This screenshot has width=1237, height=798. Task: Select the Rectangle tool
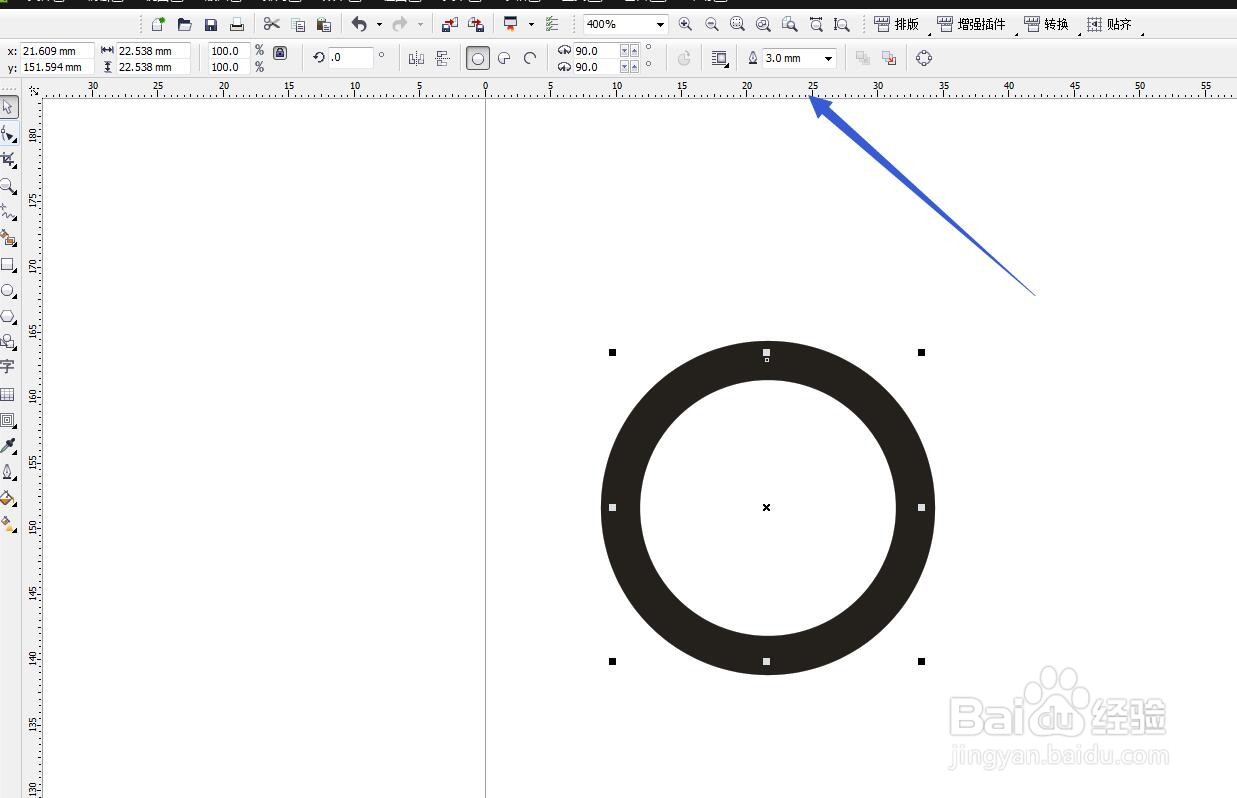pyautogui.click(x=8, y=265)
